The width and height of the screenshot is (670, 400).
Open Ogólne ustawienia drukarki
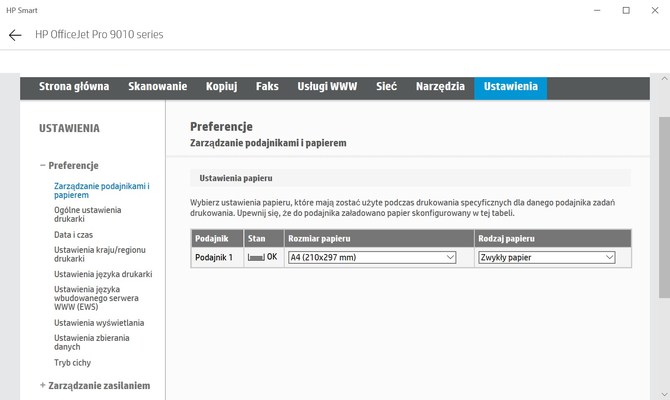(88, 215)
